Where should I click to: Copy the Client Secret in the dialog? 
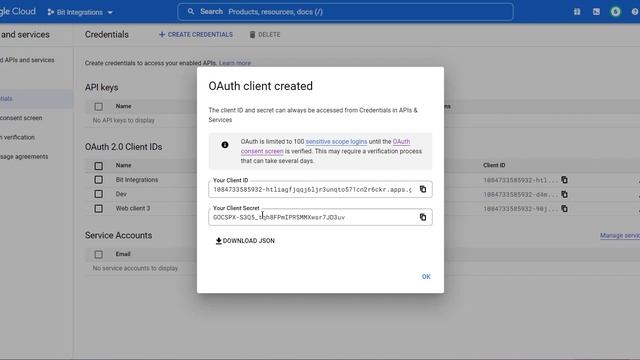tap(423, 217)
